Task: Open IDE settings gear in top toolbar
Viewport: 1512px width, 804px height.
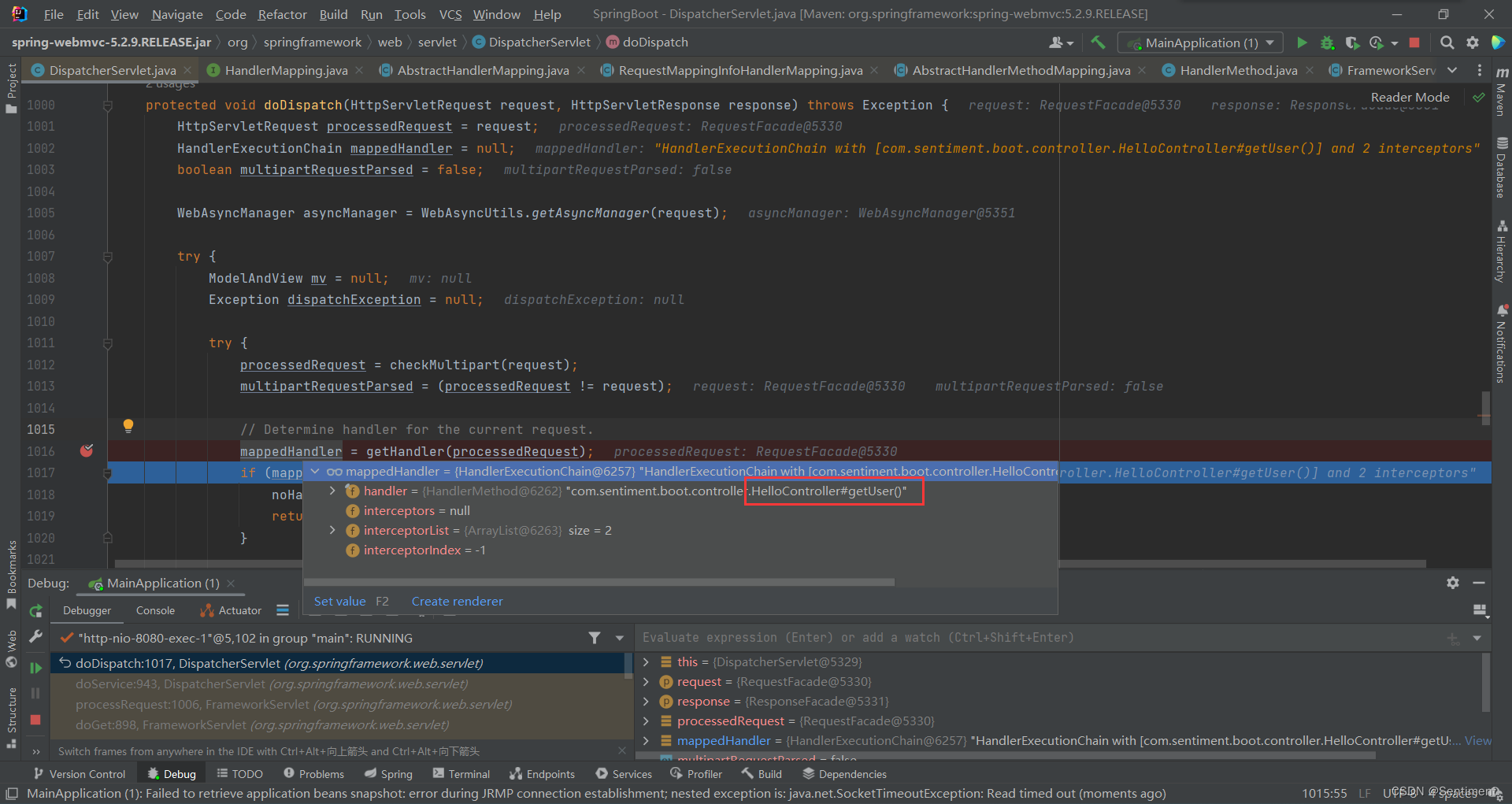Action: pyautogui.click(x=1472, y=43)
